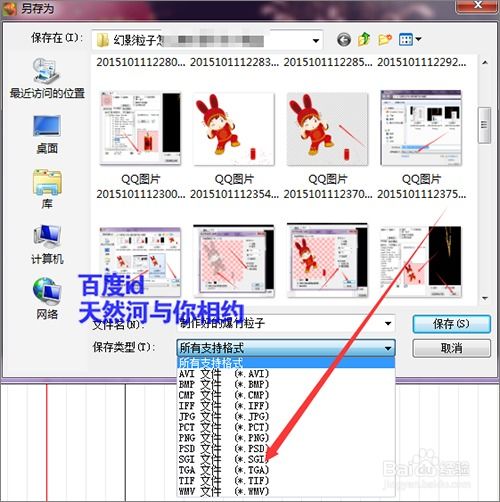
Task: Select the file named 2015101112283...
Action: point(234,62)
